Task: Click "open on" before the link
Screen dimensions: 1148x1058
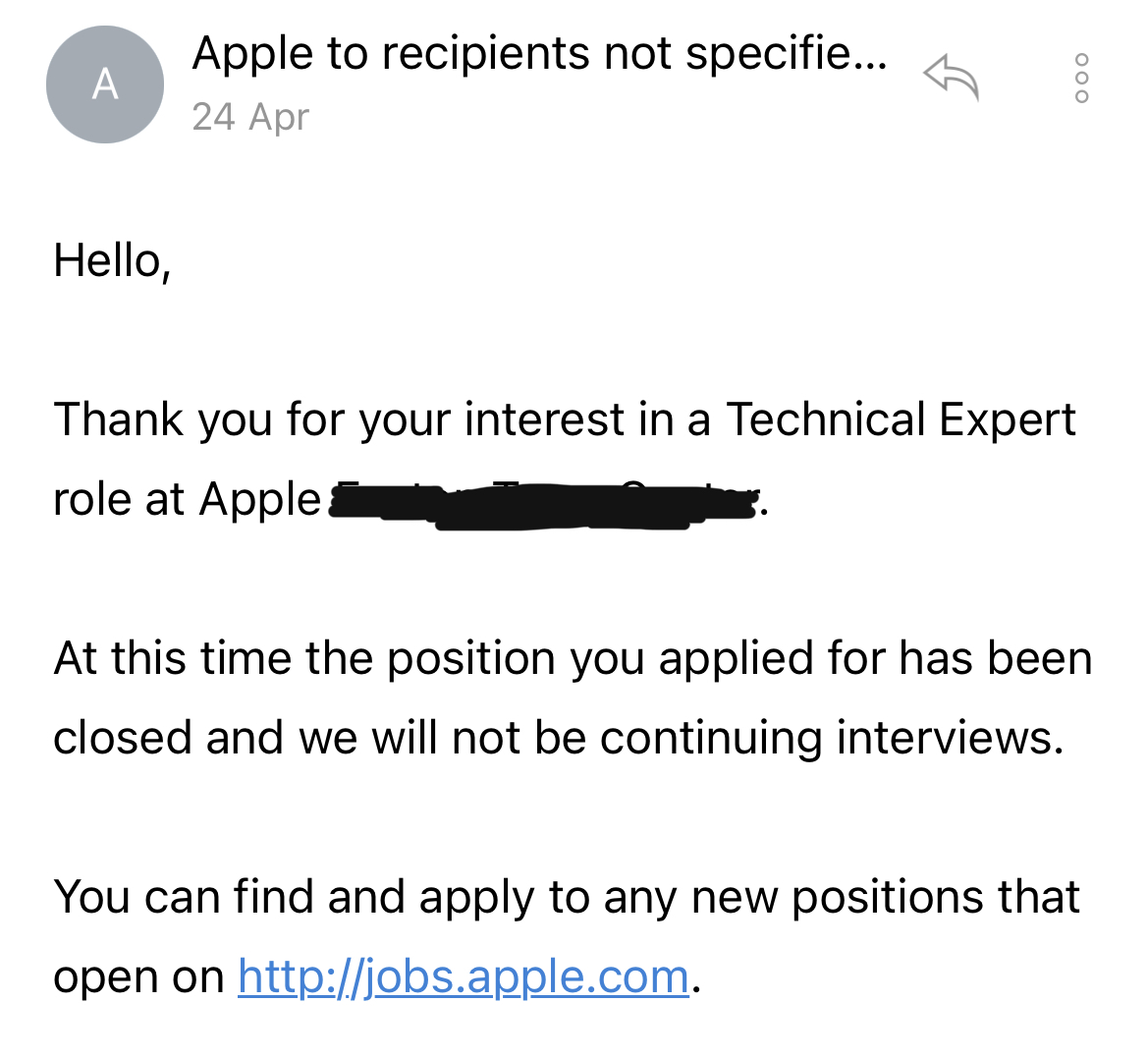Action: pyautogui.click(x=138, y=976)
